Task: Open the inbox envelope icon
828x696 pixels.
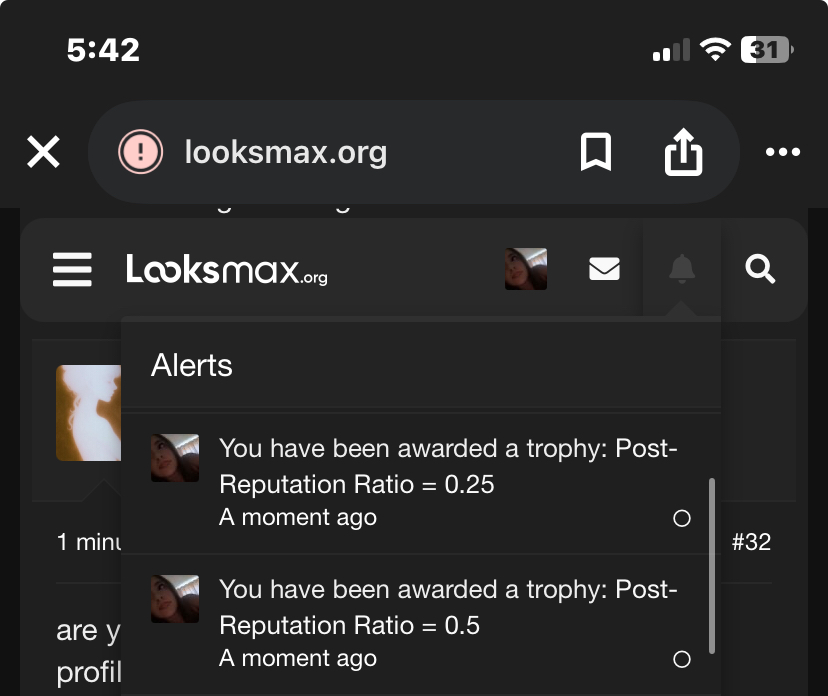Action: click(x=604, y=270)
